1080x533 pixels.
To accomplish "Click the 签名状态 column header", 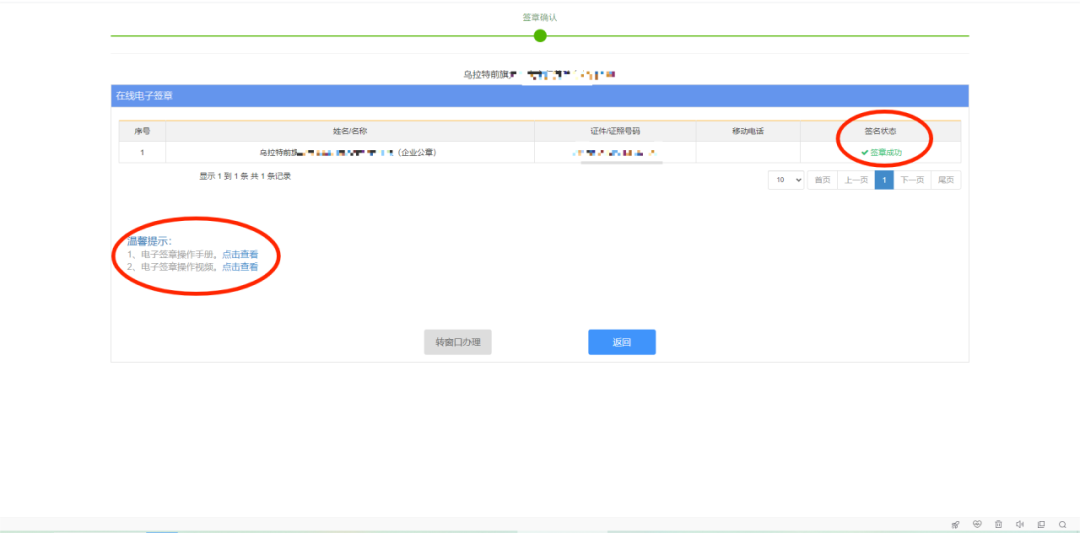I will 880,131.
